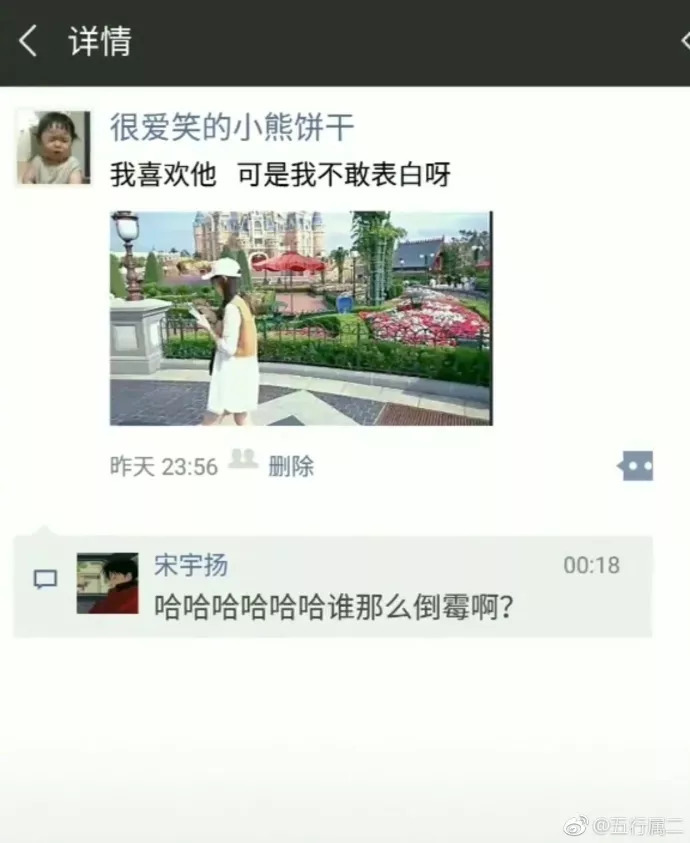690x843 pixels.
Task: Tap the speech bubble comment icon
Action: pos(45,580)
